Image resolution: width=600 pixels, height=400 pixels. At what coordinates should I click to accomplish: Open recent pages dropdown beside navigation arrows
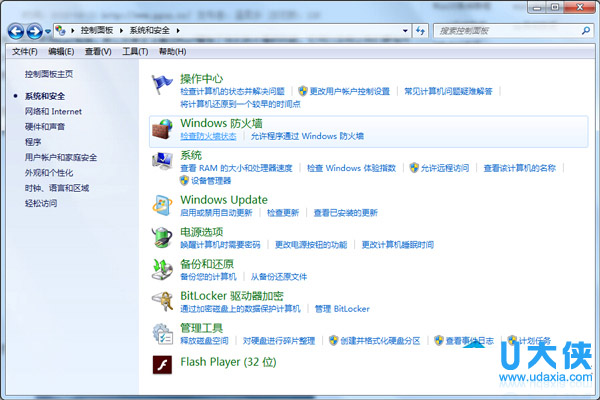pos(48,31)
